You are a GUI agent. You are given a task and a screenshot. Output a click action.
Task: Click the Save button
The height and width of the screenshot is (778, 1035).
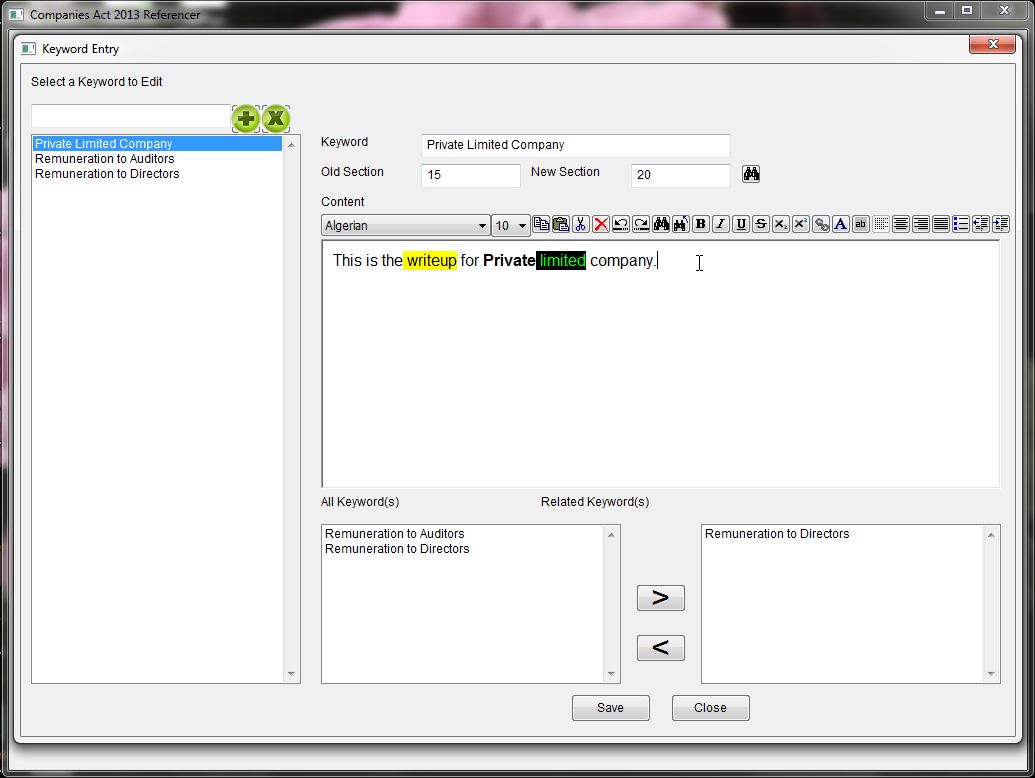[x=610, y=708]
